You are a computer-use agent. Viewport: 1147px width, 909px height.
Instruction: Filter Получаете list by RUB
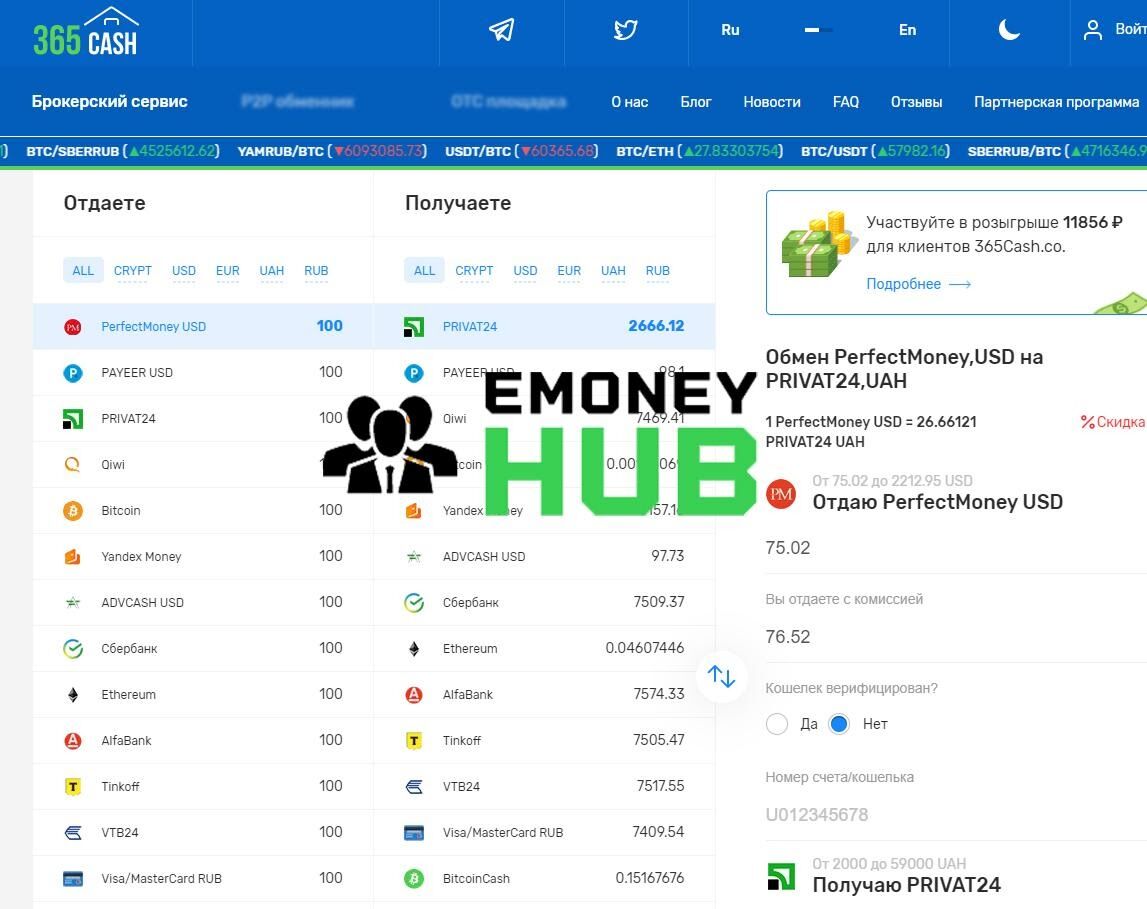click(658, 271)
